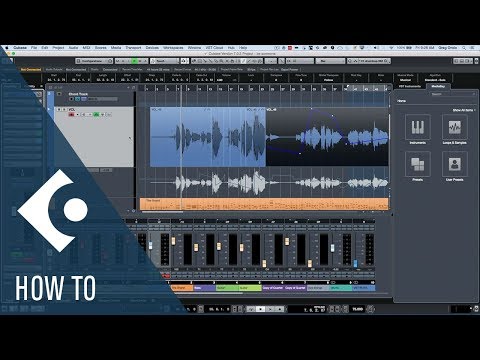
Task: Switch to the VST Instruments tab
Action: click(x=410, y=86)
